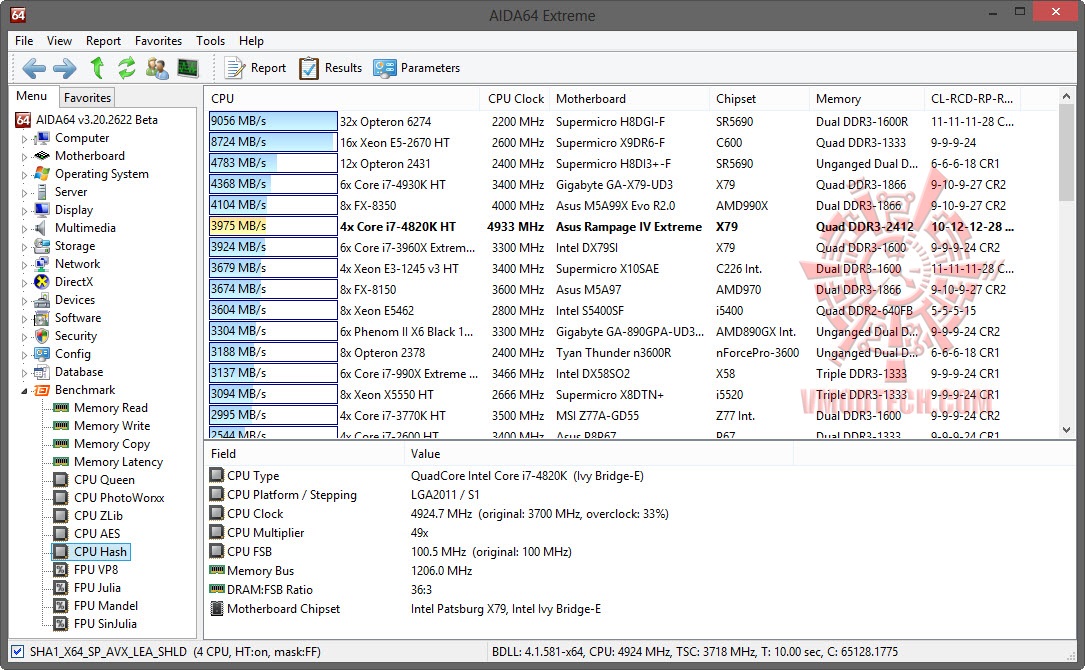Click the Refresh toolbar icon
This screenshot has width=1085, height=670.
(x=127, y=68)
